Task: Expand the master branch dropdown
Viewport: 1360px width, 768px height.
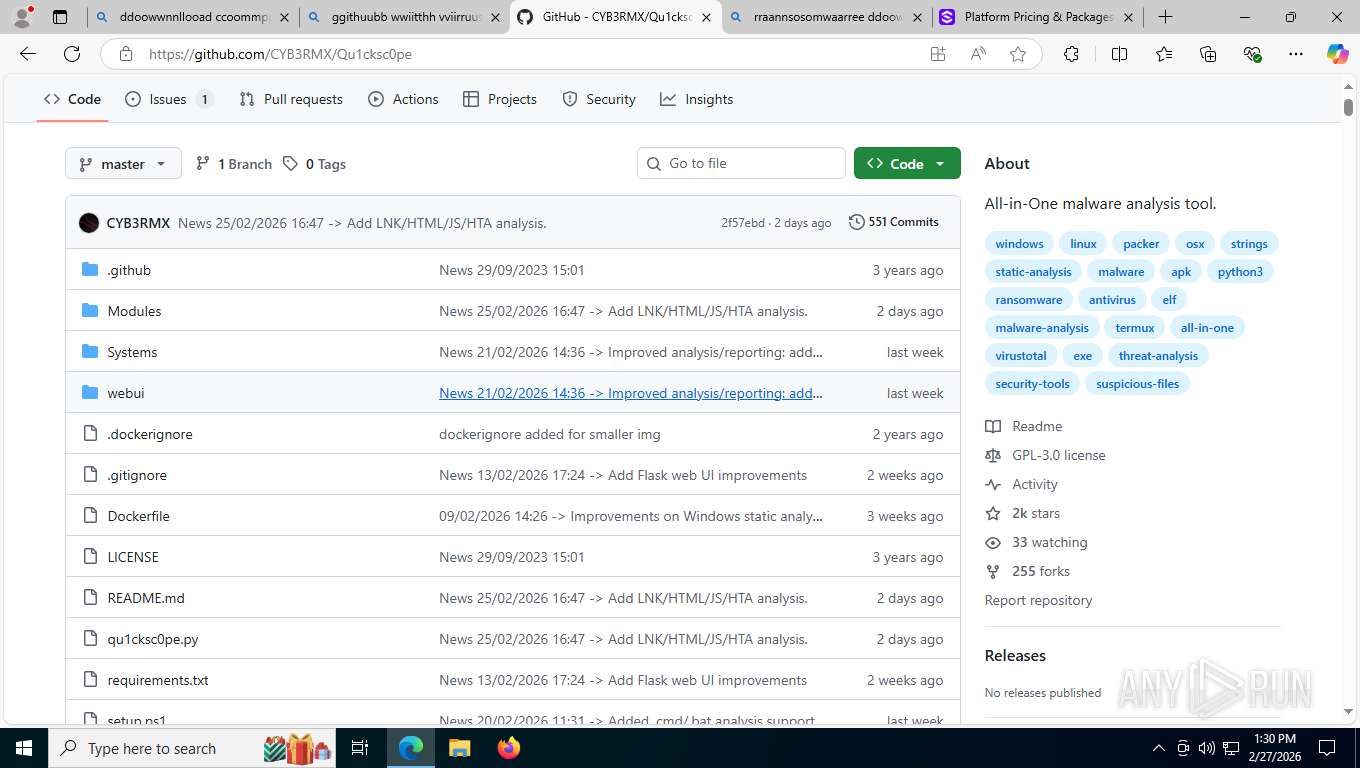Action: [123, 164]
